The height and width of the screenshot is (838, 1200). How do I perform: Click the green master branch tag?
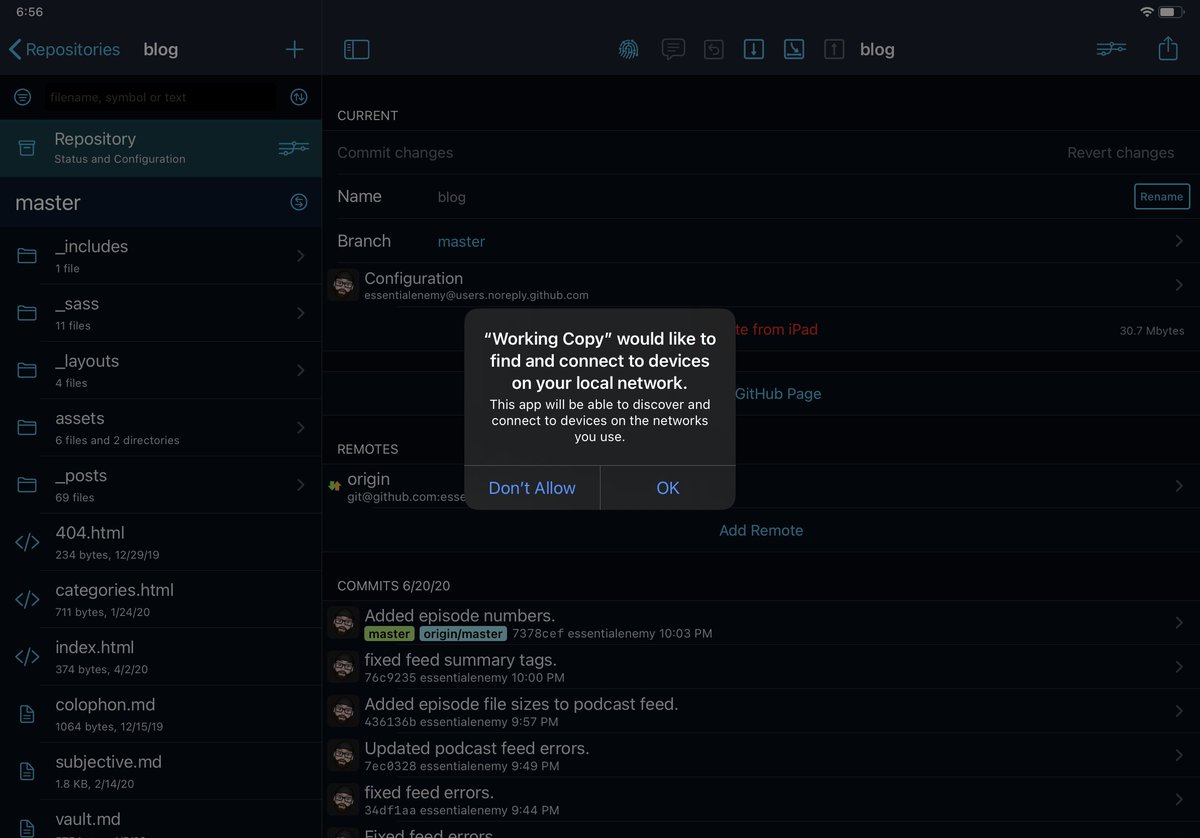point(389,634)
